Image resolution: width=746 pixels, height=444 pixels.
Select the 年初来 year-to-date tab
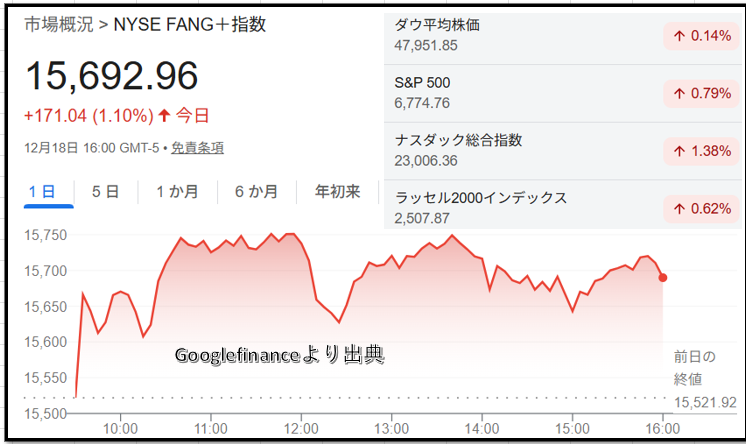click(337, 191)
